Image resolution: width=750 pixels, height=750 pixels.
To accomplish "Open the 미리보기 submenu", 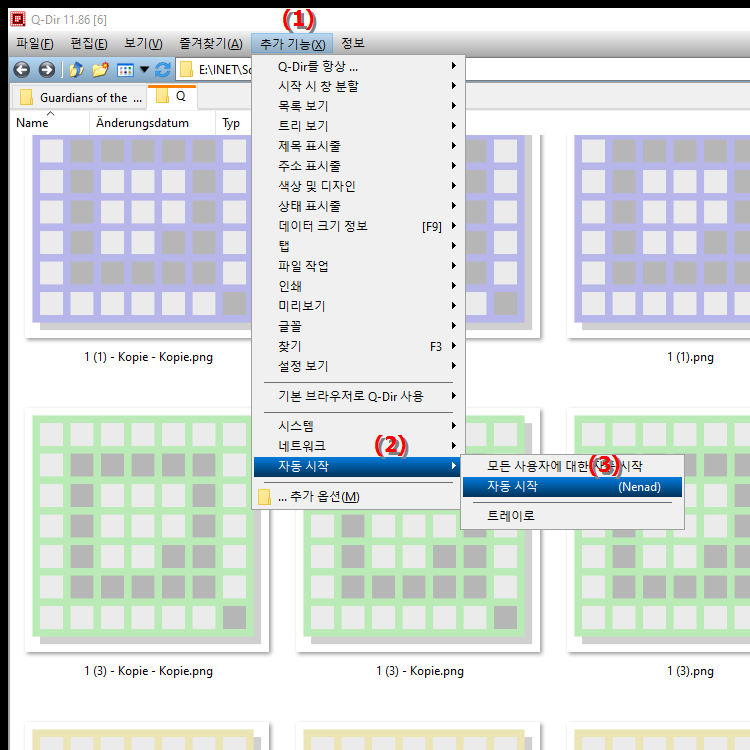I will point(358,306).
